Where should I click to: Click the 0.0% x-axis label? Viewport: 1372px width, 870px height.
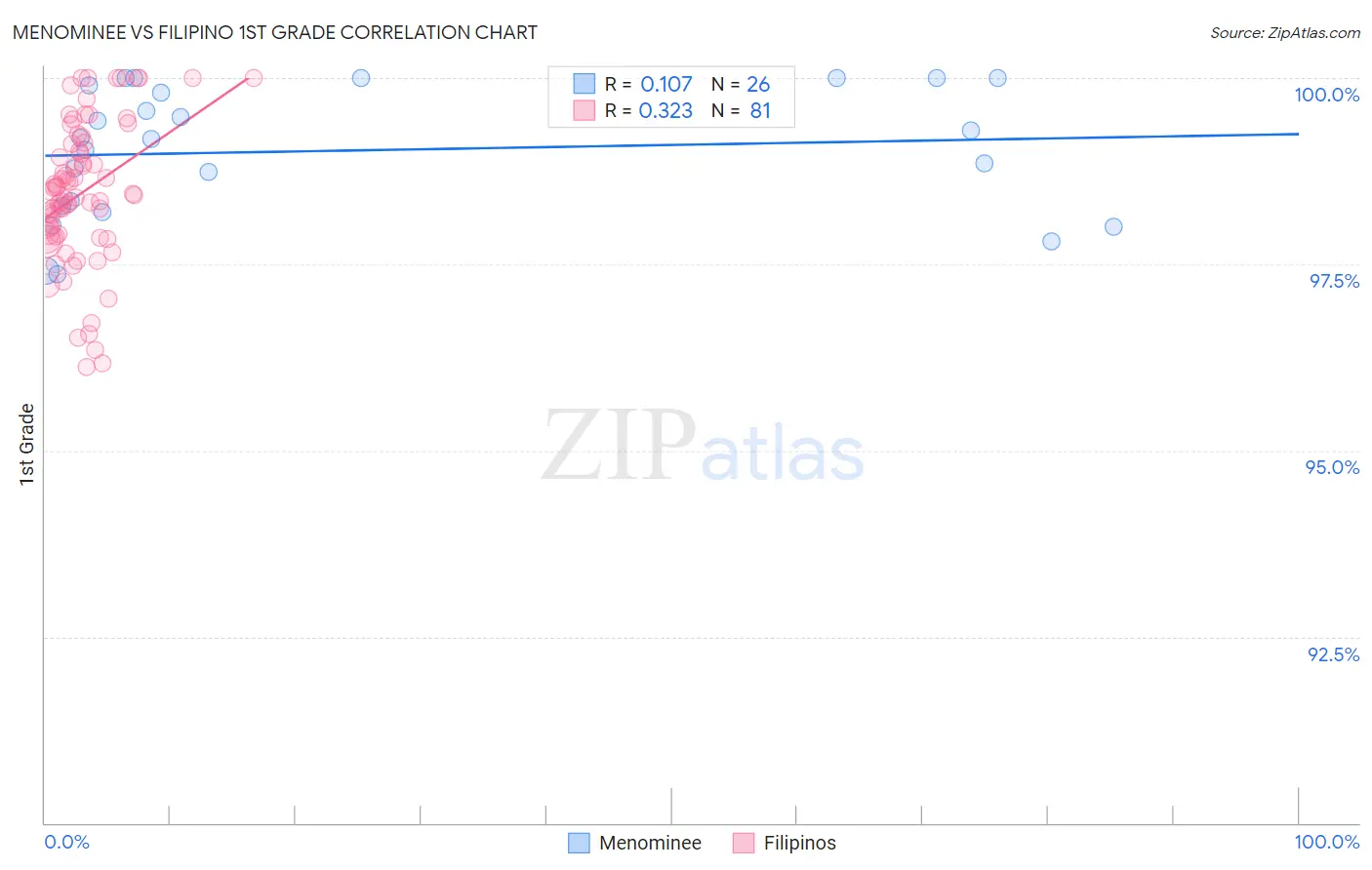66,842
